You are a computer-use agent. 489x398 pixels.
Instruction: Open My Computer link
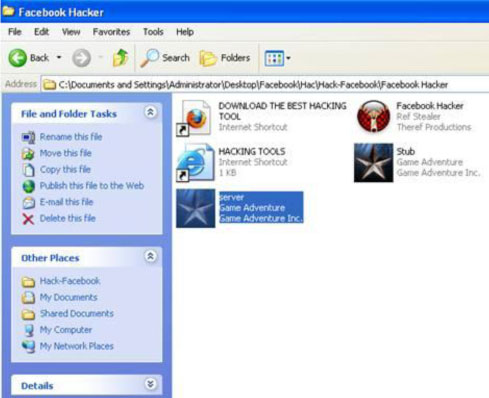pos(66,330)
